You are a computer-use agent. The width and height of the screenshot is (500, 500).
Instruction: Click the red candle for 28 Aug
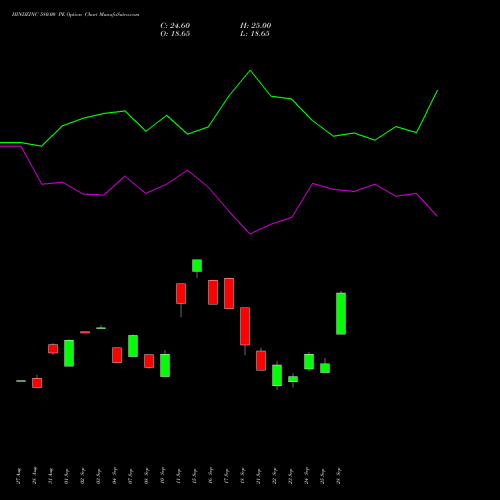pyautogui.click(x=37, y=383)
